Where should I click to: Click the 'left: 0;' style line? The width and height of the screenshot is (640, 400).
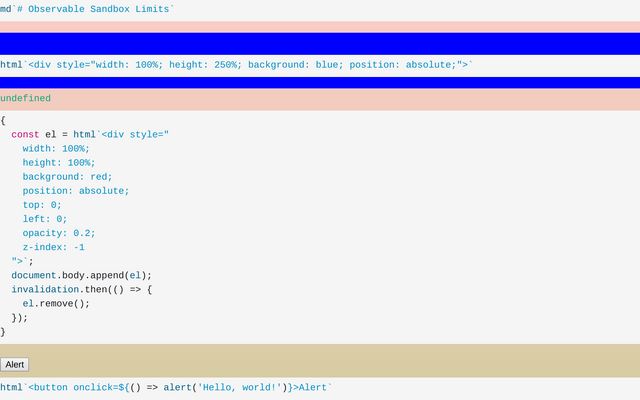tap(45, 219)
